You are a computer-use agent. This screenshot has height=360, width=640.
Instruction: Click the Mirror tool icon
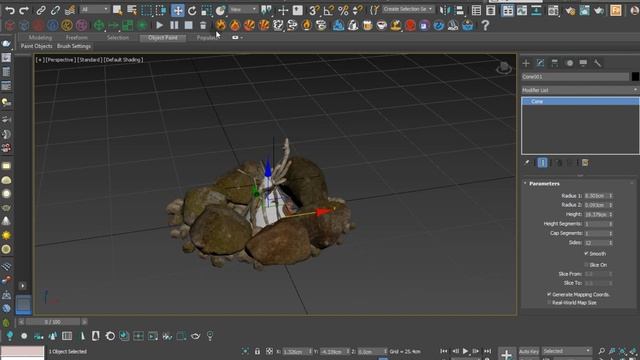click(444, 10)
